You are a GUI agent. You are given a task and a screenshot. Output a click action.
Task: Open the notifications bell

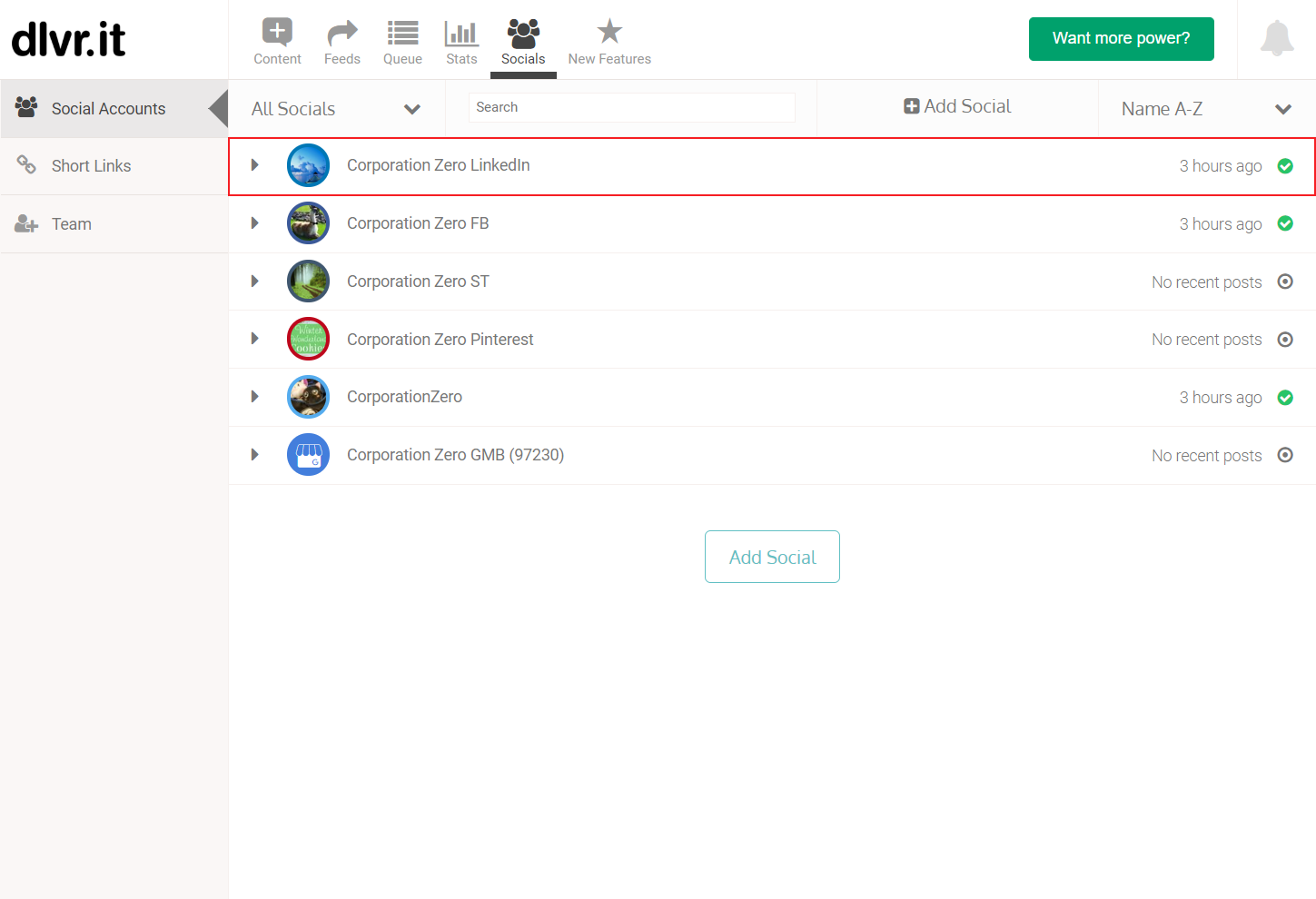(1277, 38)
